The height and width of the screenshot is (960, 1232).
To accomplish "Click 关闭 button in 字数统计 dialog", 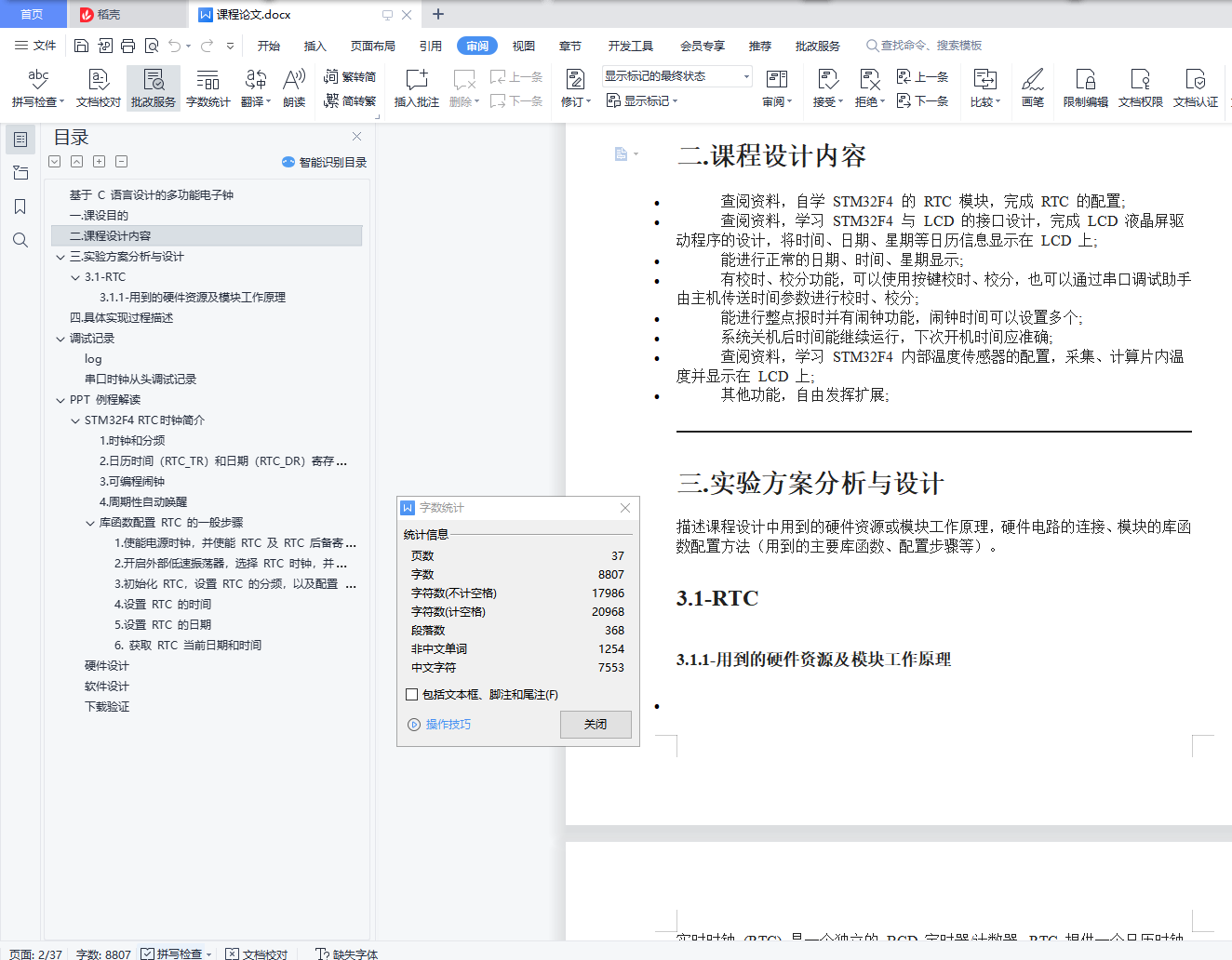I will [x=596, y=724].
